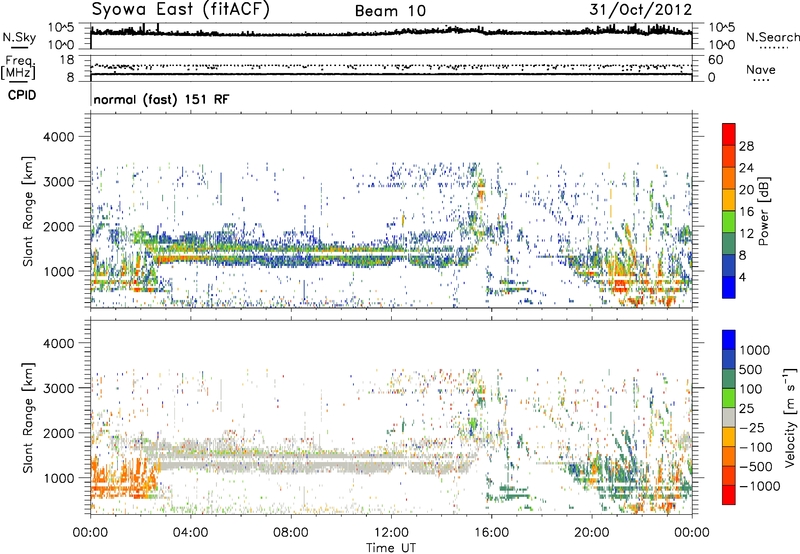Pick the gray segment of the Velocity color bar
The width and height of the screenshot is (800, 554).
point(729,417)
